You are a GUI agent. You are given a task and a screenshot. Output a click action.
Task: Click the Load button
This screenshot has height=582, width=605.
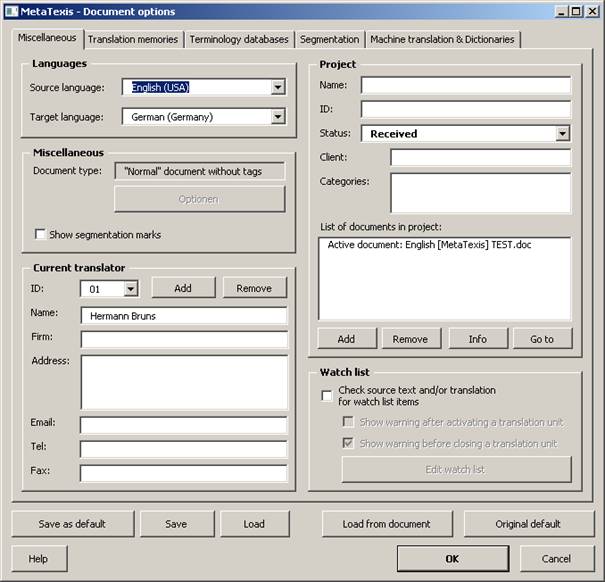tap(255, 524)
